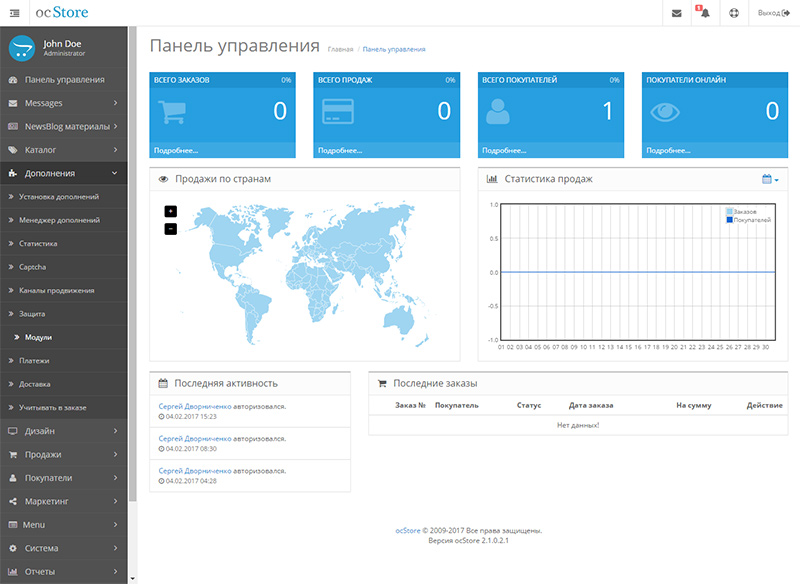Open the bell notifications icon
Image resolution: width=800 pixels, height=584 pixels.
coord(704,13)
